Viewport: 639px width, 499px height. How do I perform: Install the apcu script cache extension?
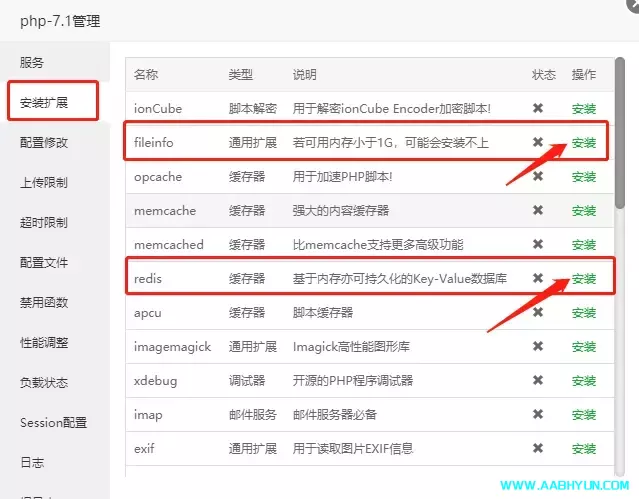pos(584,313)
